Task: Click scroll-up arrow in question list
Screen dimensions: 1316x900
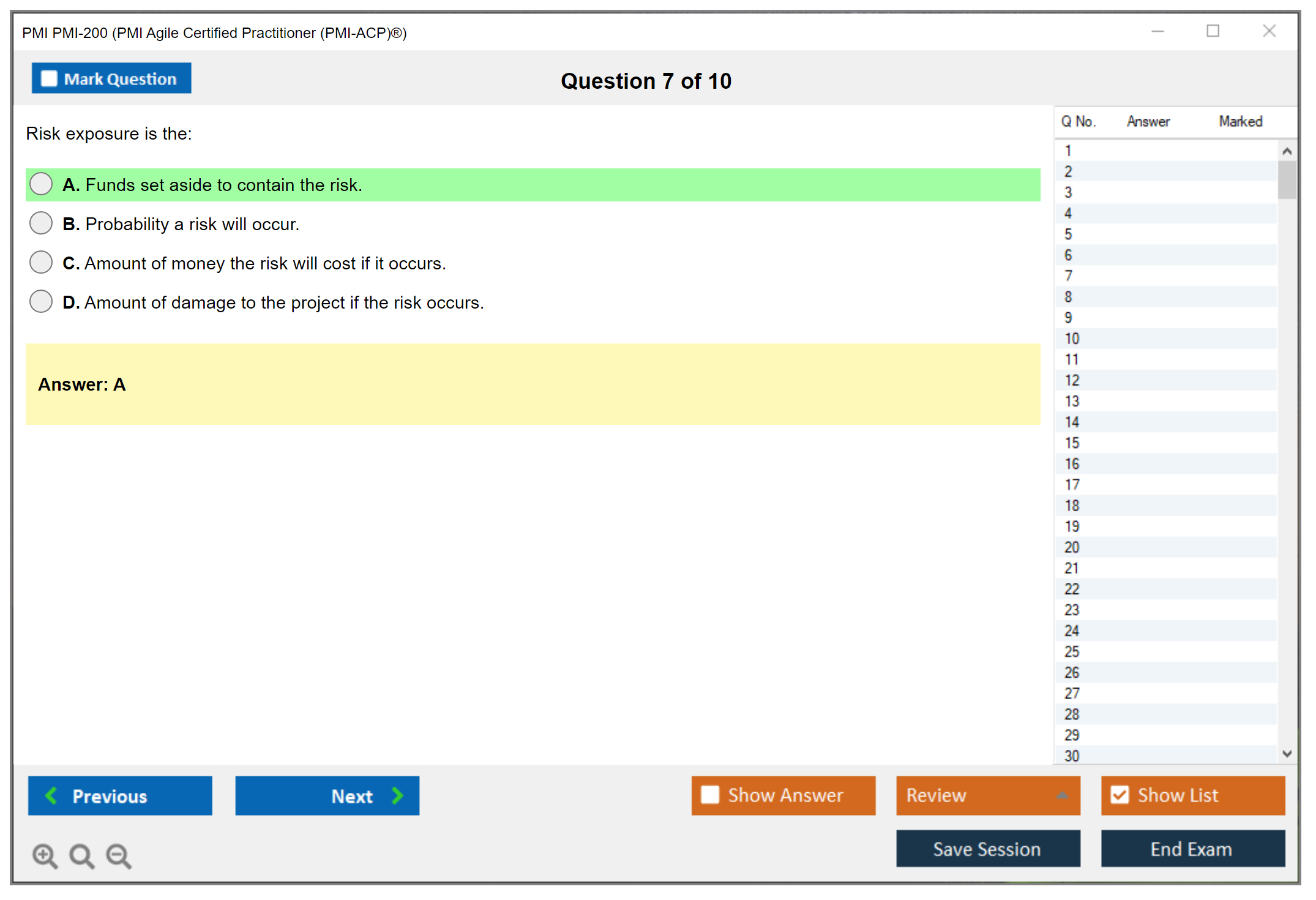Action: click(x=1287, y=151)
